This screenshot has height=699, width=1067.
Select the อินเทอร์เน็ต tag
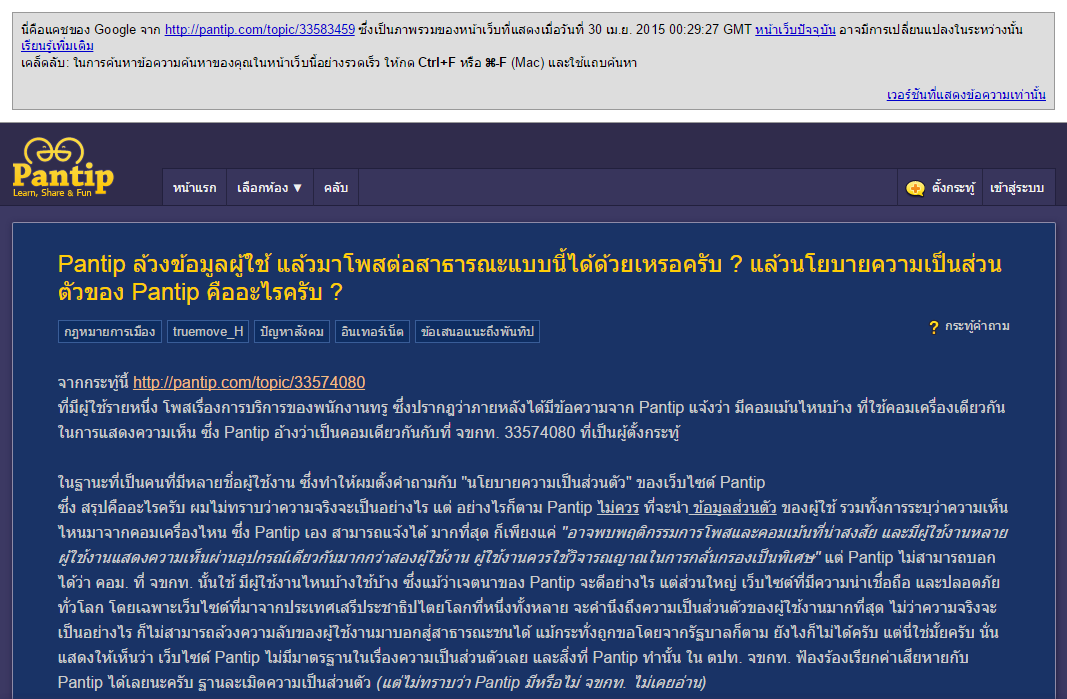point(372,331)
